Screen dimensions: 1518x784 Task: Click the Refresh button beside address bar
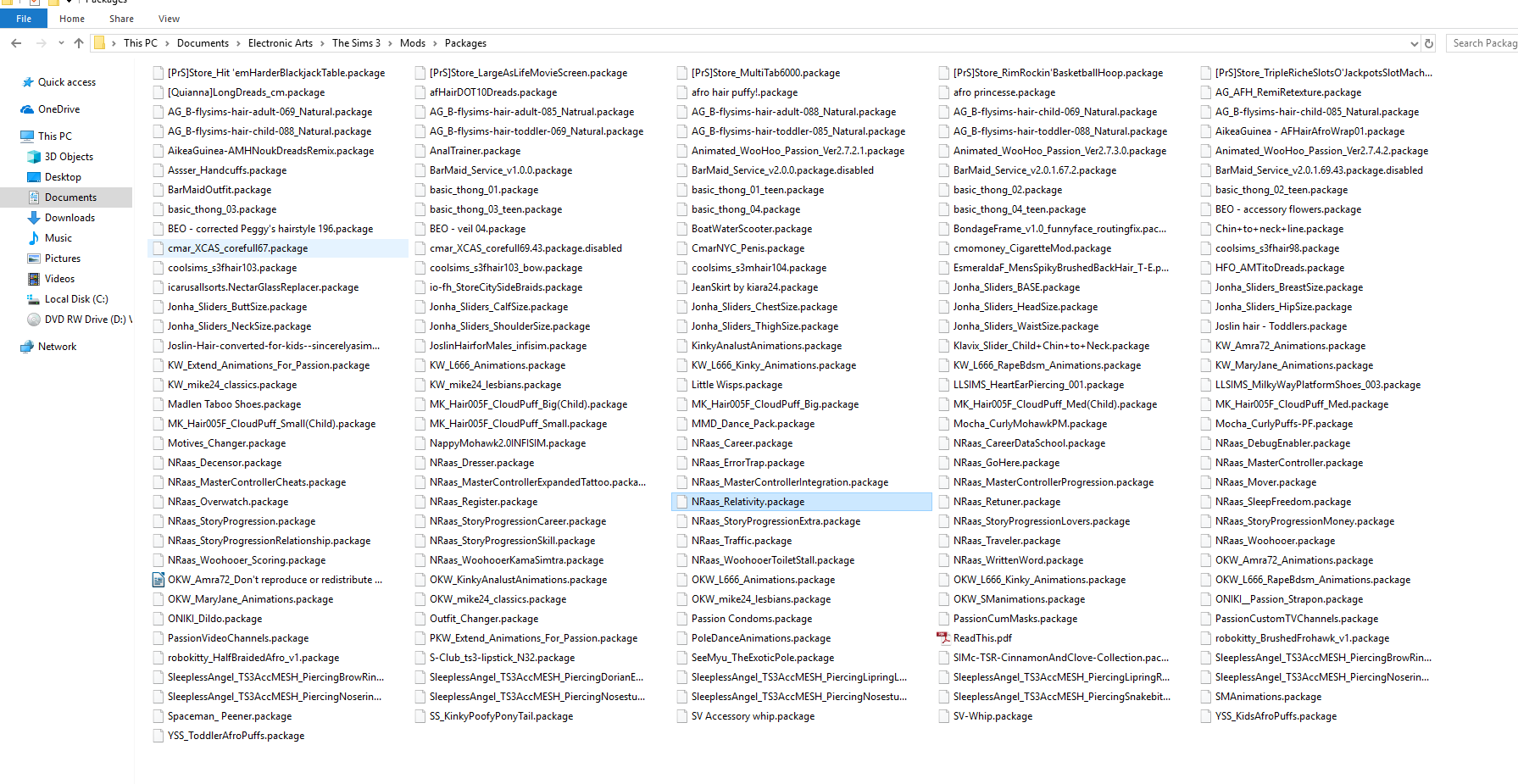(x=1429, y=43)
